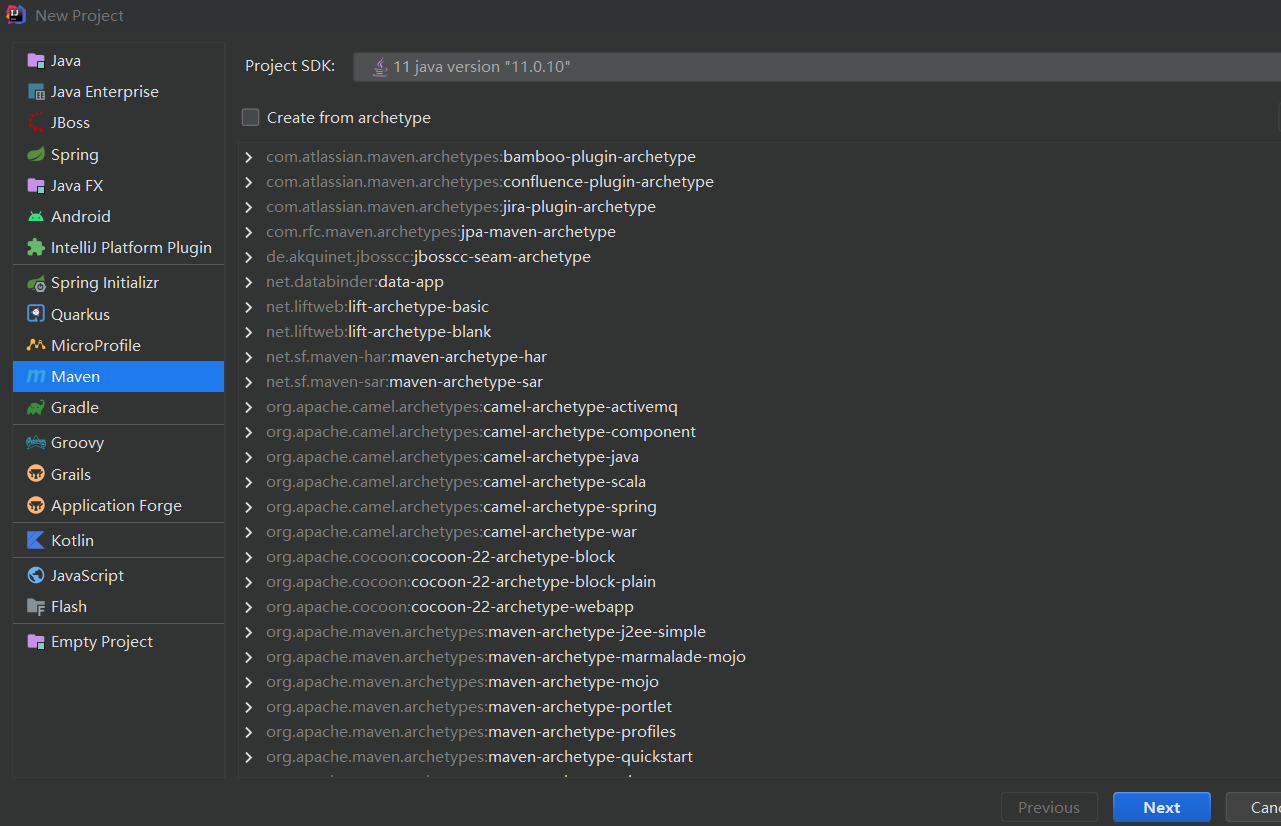Select the Kotlin project type
The width and height of the screenshot is (1281, 826).
pos(118,540)
